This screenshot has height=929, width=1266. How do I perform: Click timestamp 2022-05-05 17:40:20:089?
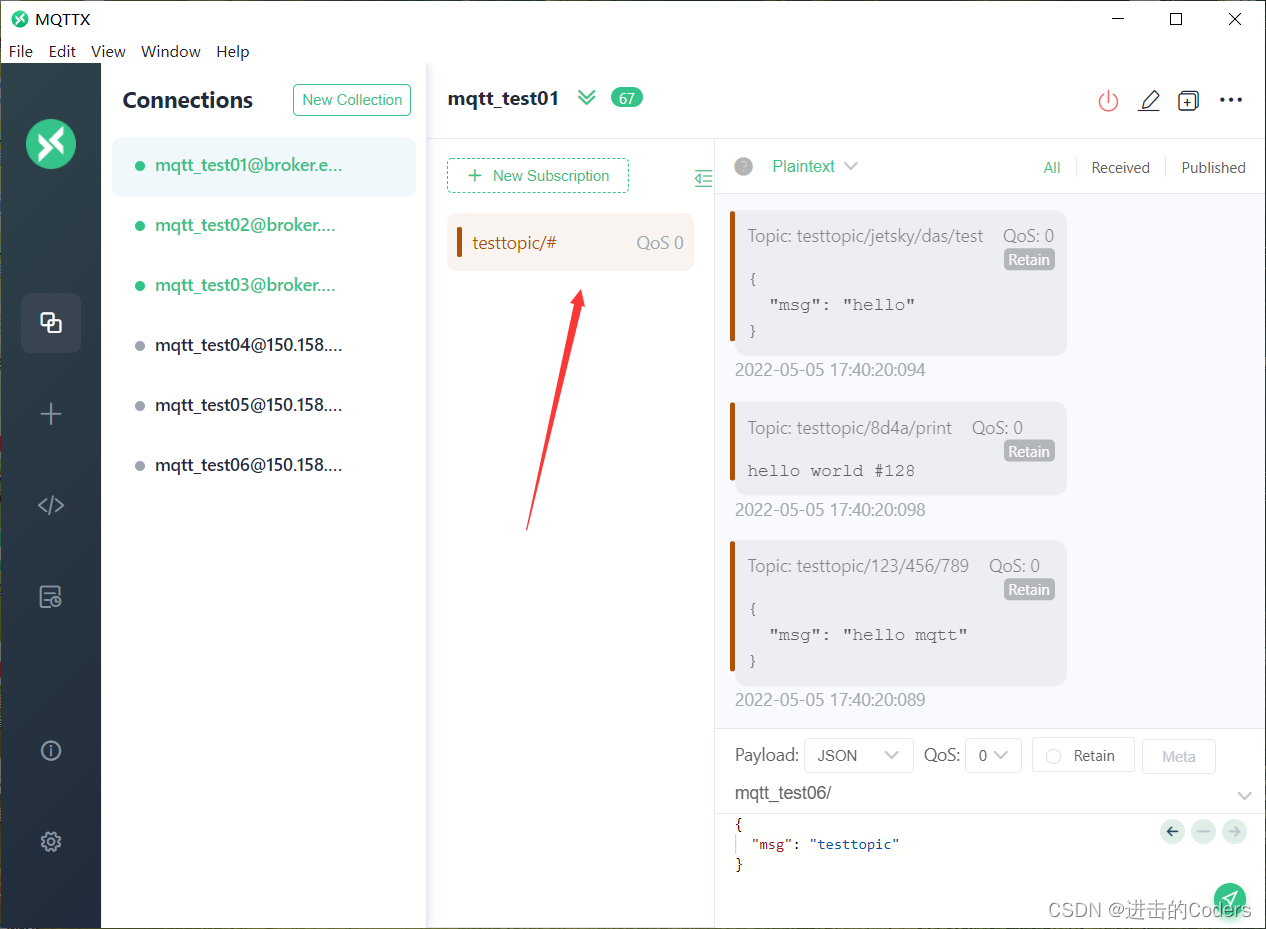pyautogui.click(x=830, y=700)
